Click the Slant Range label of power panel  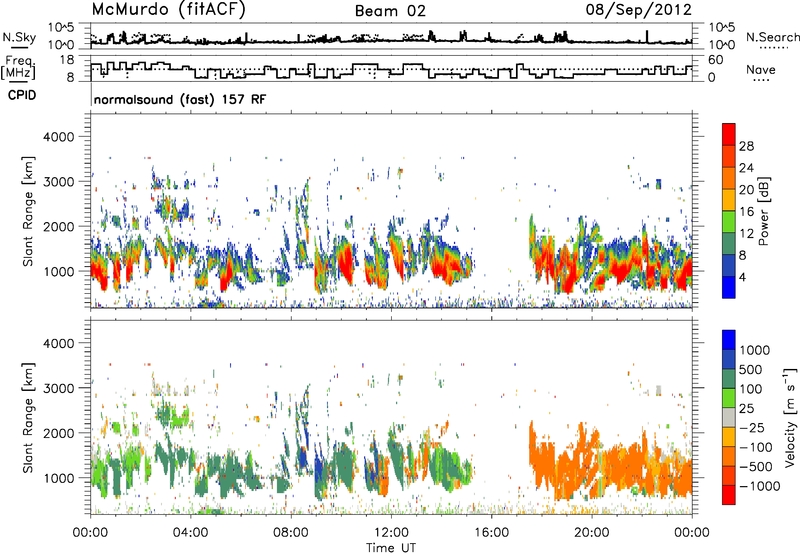coord(28,211)
